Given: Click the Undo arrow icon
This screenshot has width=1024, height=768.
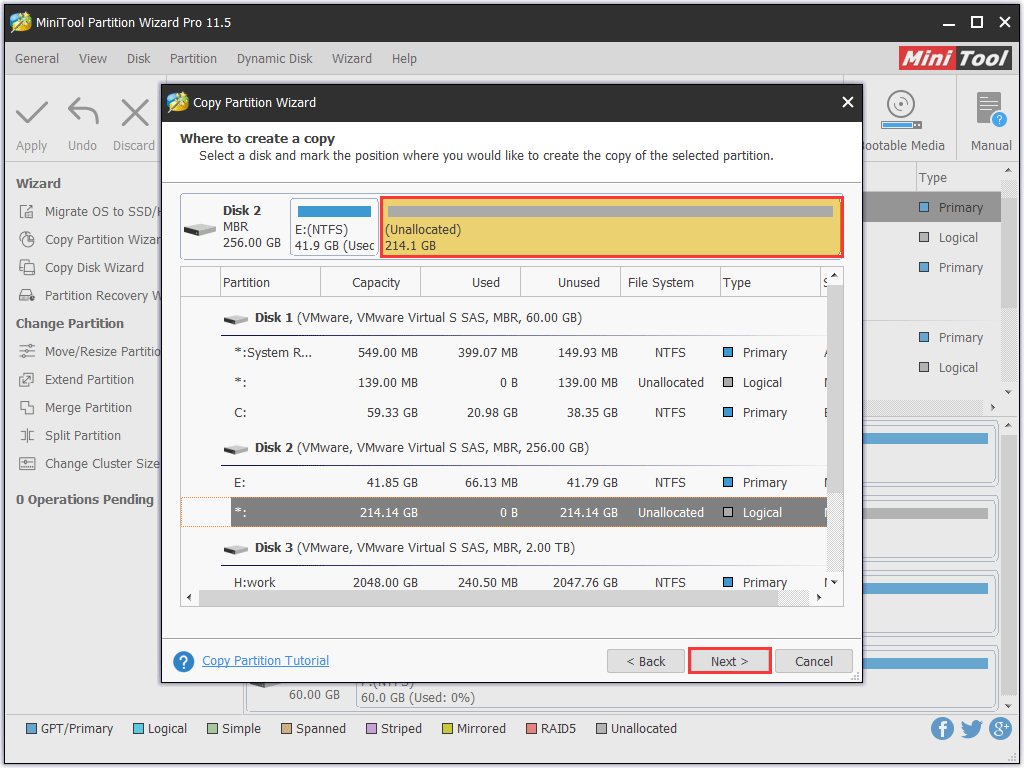Looking at the screenshot, I should click(x=83, y=111).
